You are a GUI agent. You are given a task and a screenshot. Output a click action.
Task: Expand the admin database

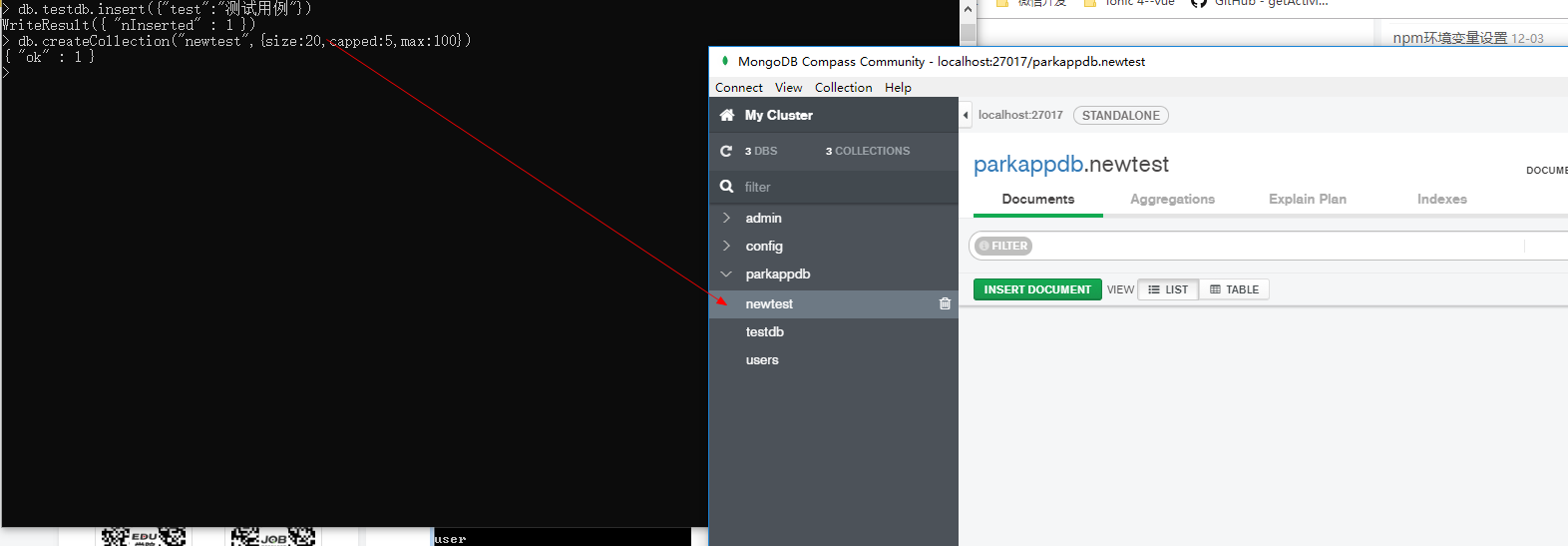click(x=726, y=218)
